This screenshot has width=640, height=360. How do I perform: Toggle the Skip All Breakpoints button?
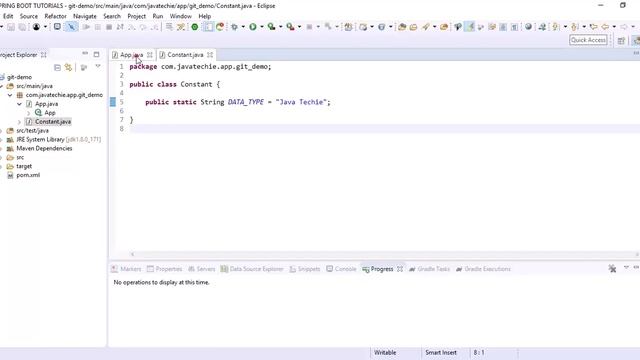[71, 27]
